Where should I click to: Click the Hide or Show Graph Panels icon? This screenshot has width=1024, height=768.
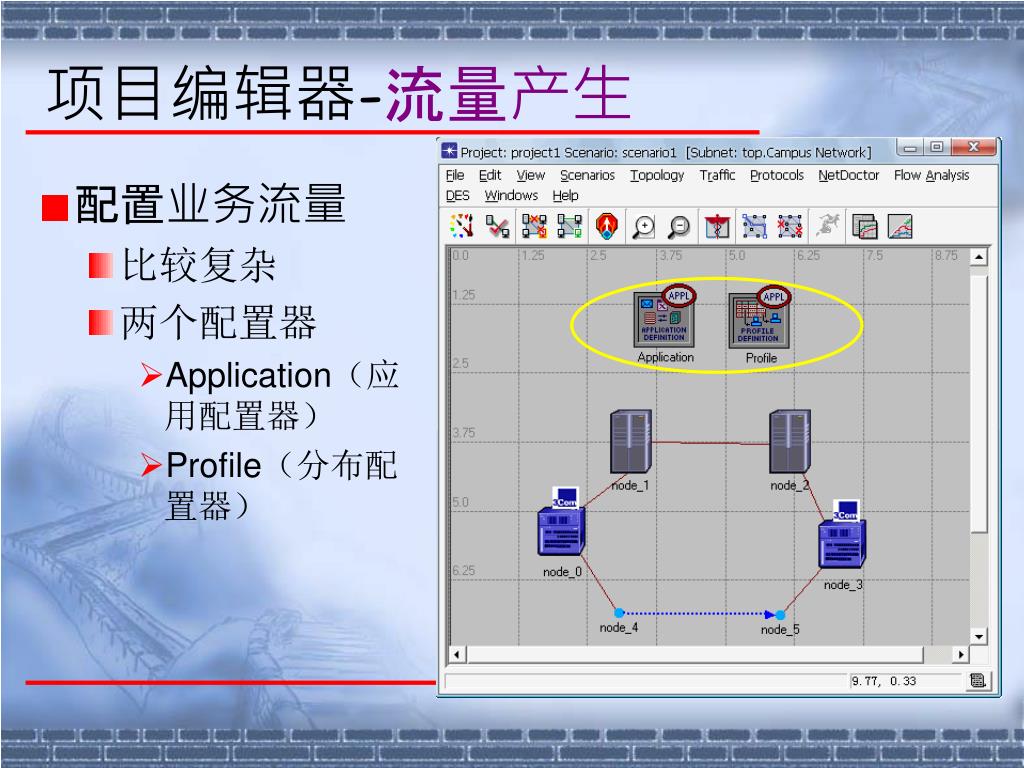pyautogui.click(x=900, y=226)
